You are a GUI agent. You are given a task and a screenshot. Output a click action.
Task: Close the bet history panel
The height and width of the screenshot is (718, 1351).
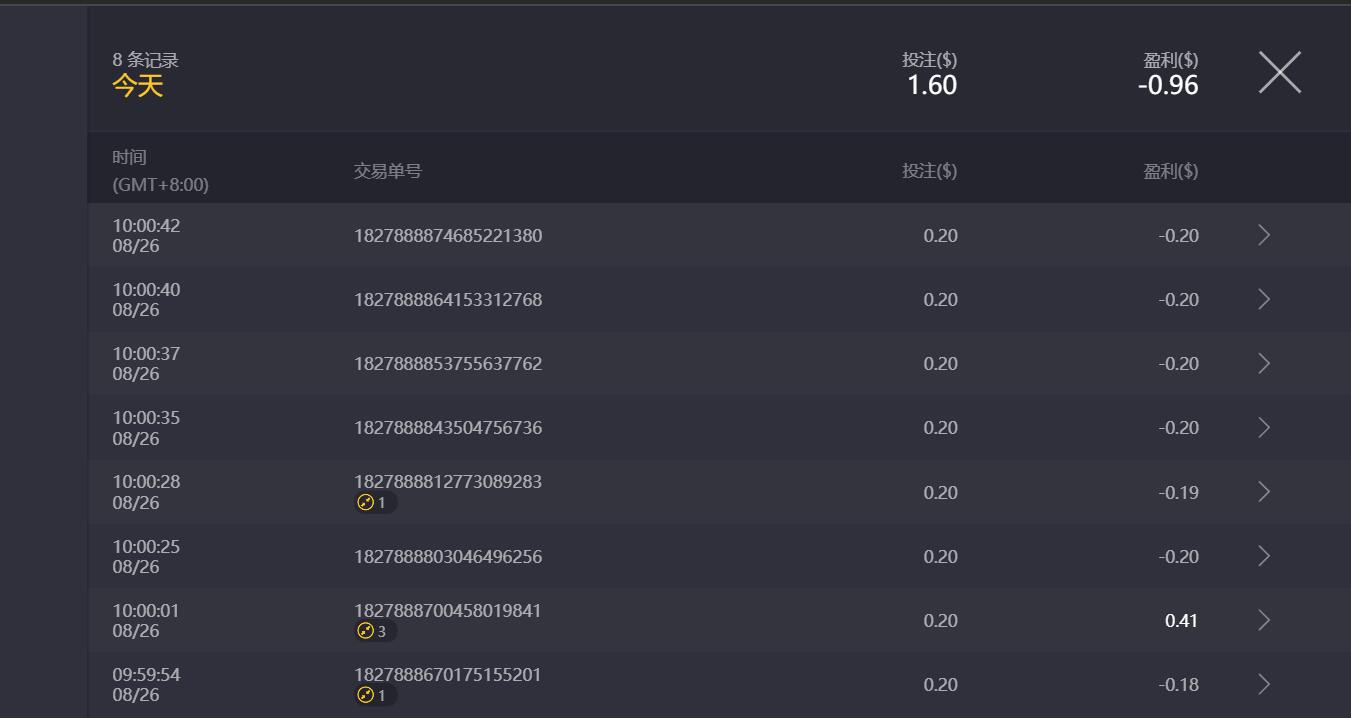tap(1279, 73)
